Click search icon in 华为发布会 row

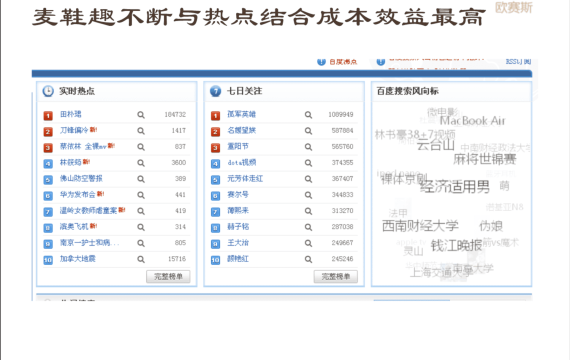click(141, 195)
